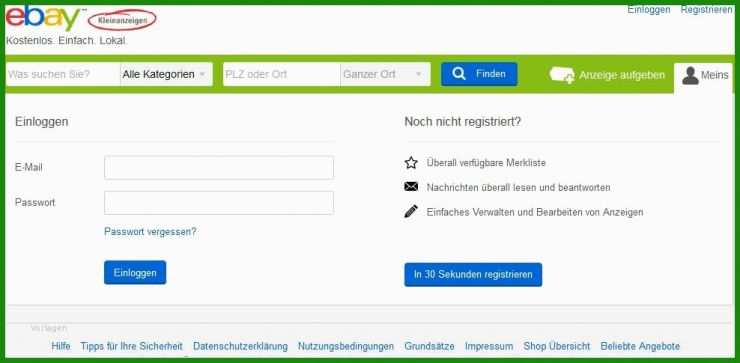
Task: Open the Nutzungsbedingungen footer link
Action: pyautogui.click(x=346, y=346)
